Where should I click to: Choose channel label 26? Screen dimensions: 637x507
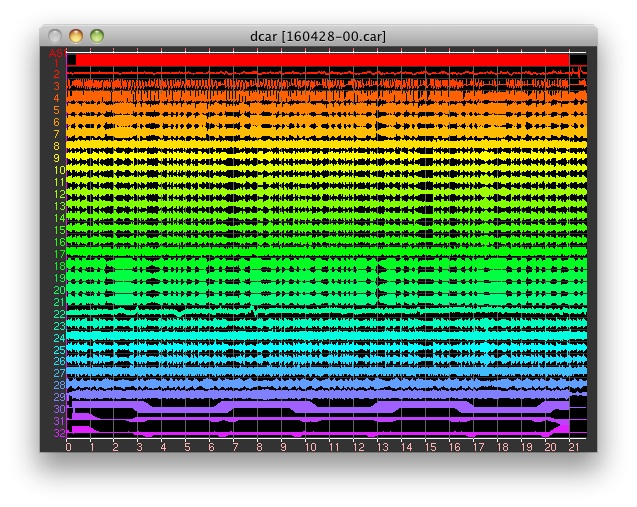(60, 361)
